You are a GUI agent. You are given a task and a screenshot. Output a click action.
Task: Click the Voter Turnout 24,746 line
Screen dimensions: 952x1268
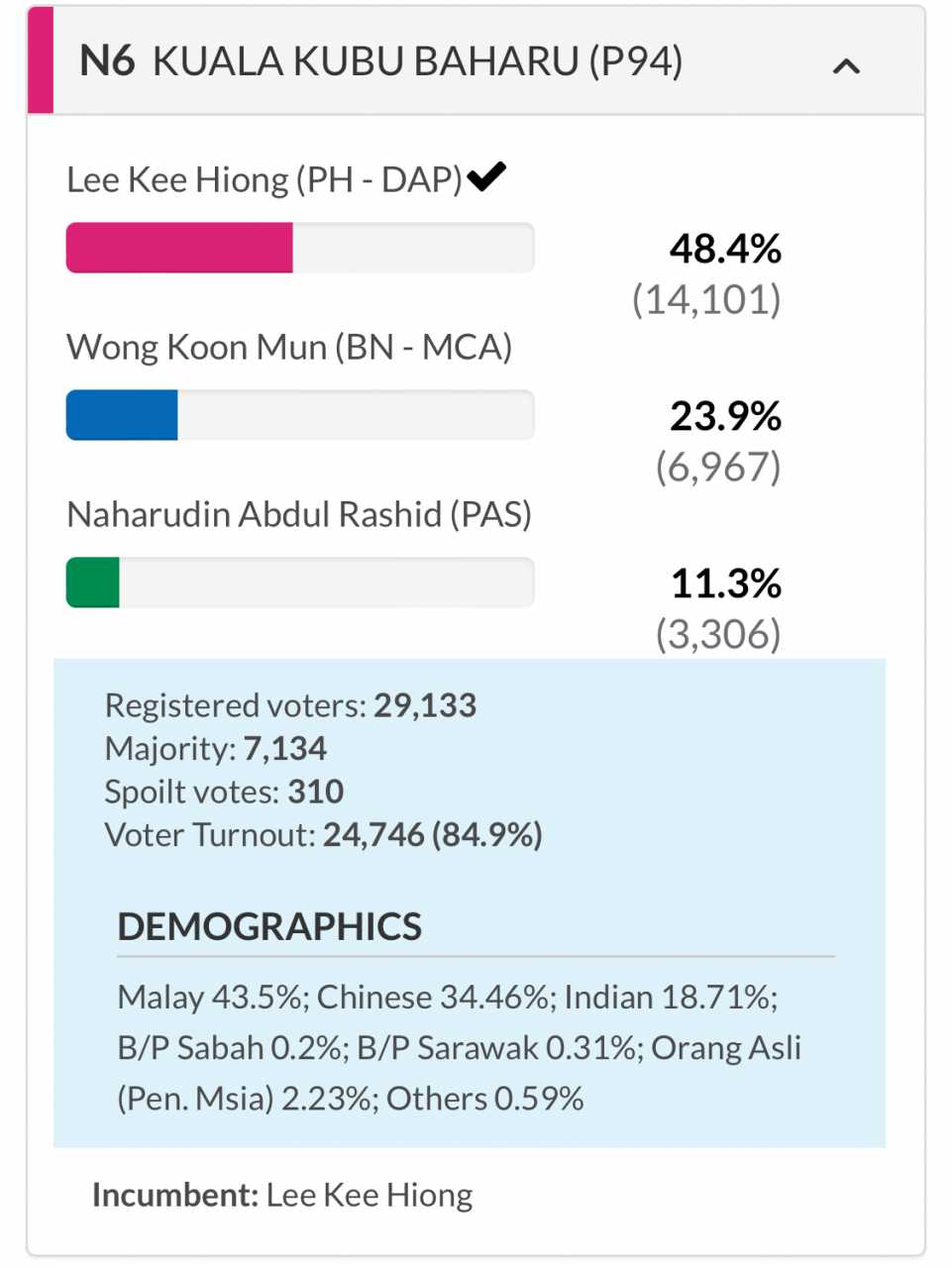click(x=324, y=835)
